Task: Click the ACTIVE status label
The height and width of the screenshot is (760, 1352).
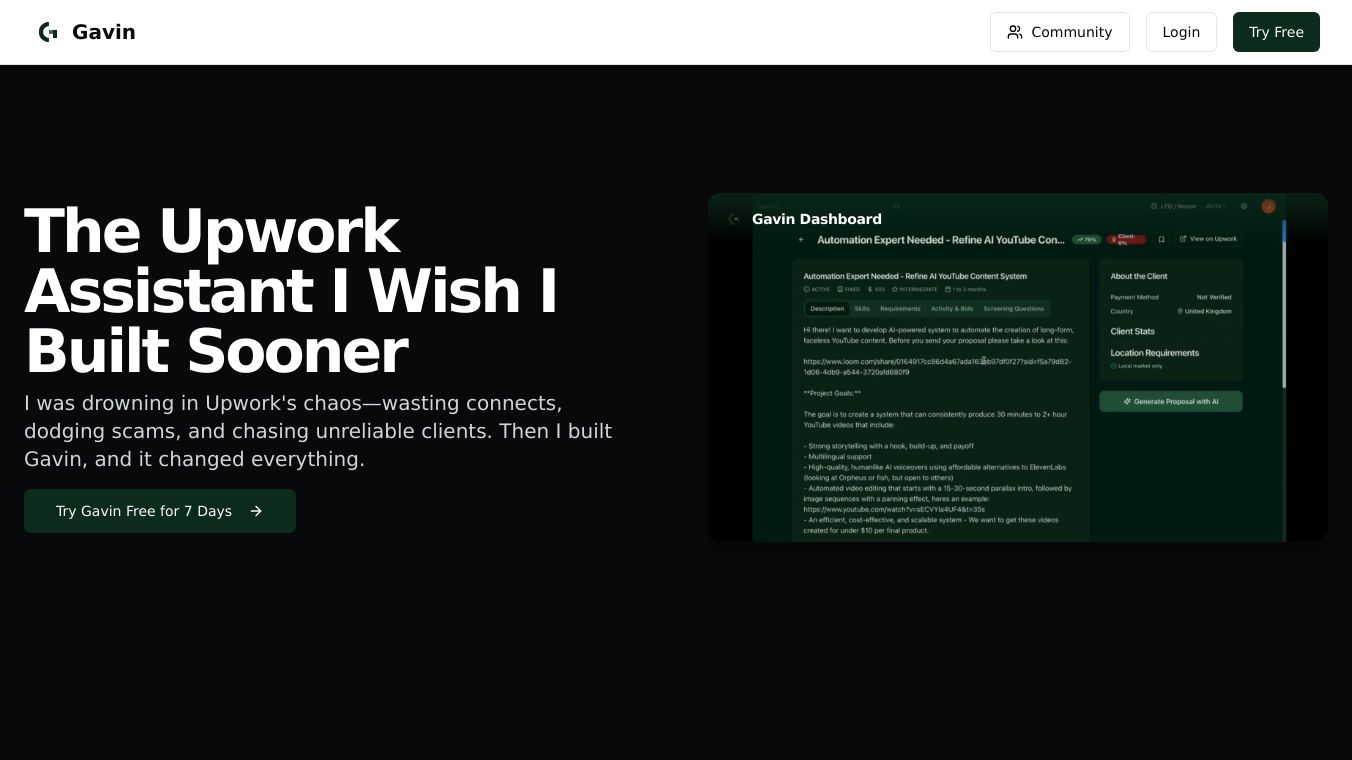Action: pyautogui.click(x=817, y=289)
